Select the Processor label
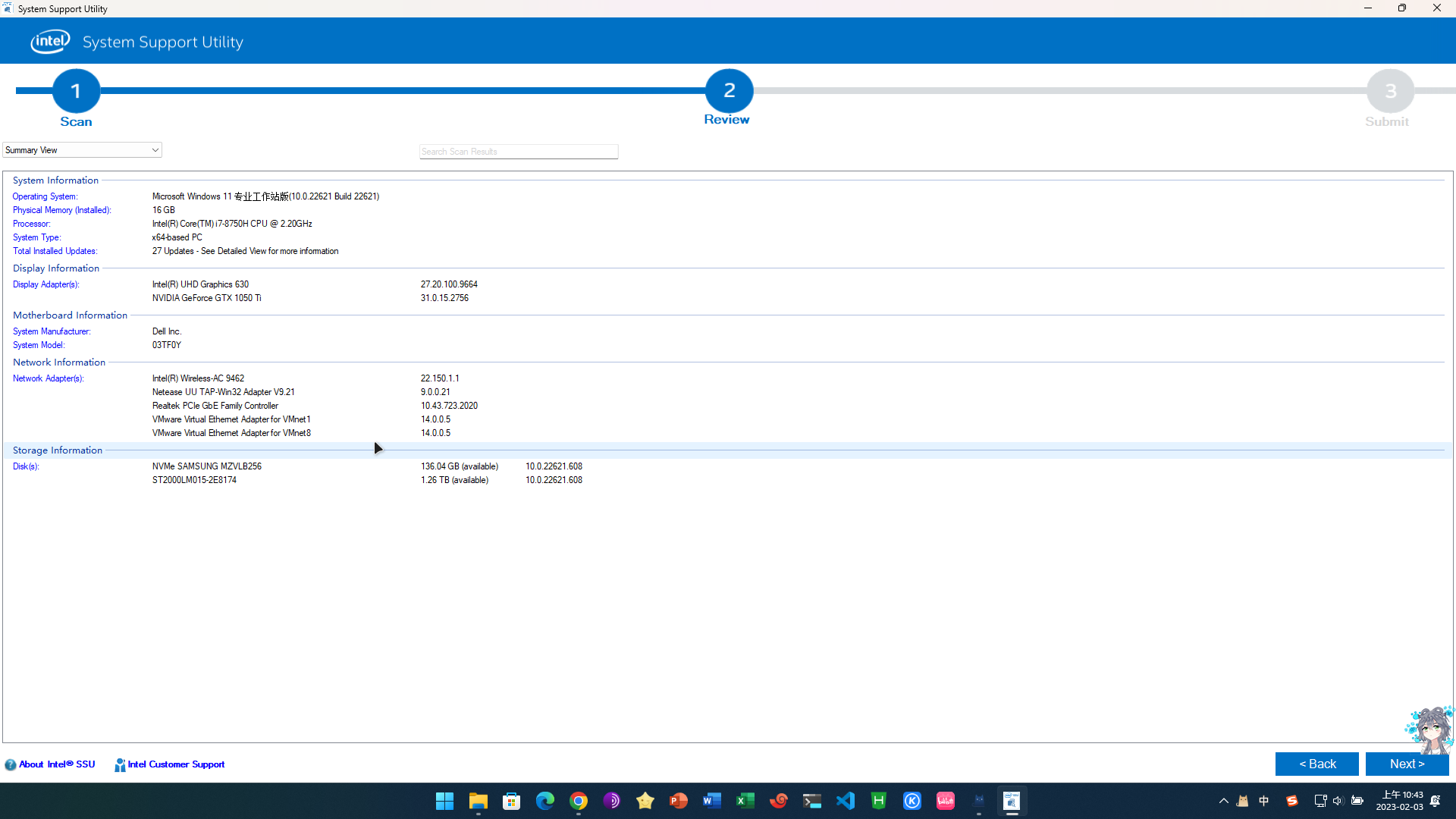1456x819 pixels. [x=32, y=224]
